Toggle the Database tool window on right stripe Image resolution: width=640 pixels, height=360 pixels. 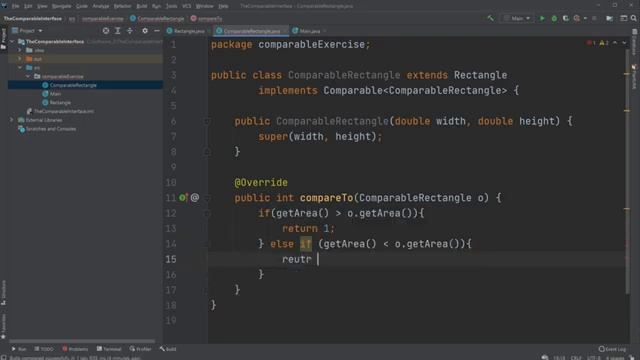[x=634, y=42]
